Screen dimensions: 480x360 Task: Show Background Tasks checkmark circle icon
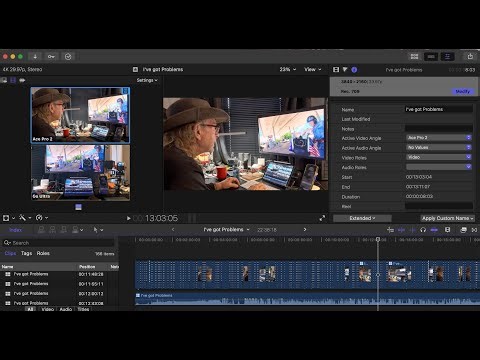(68, 57)
